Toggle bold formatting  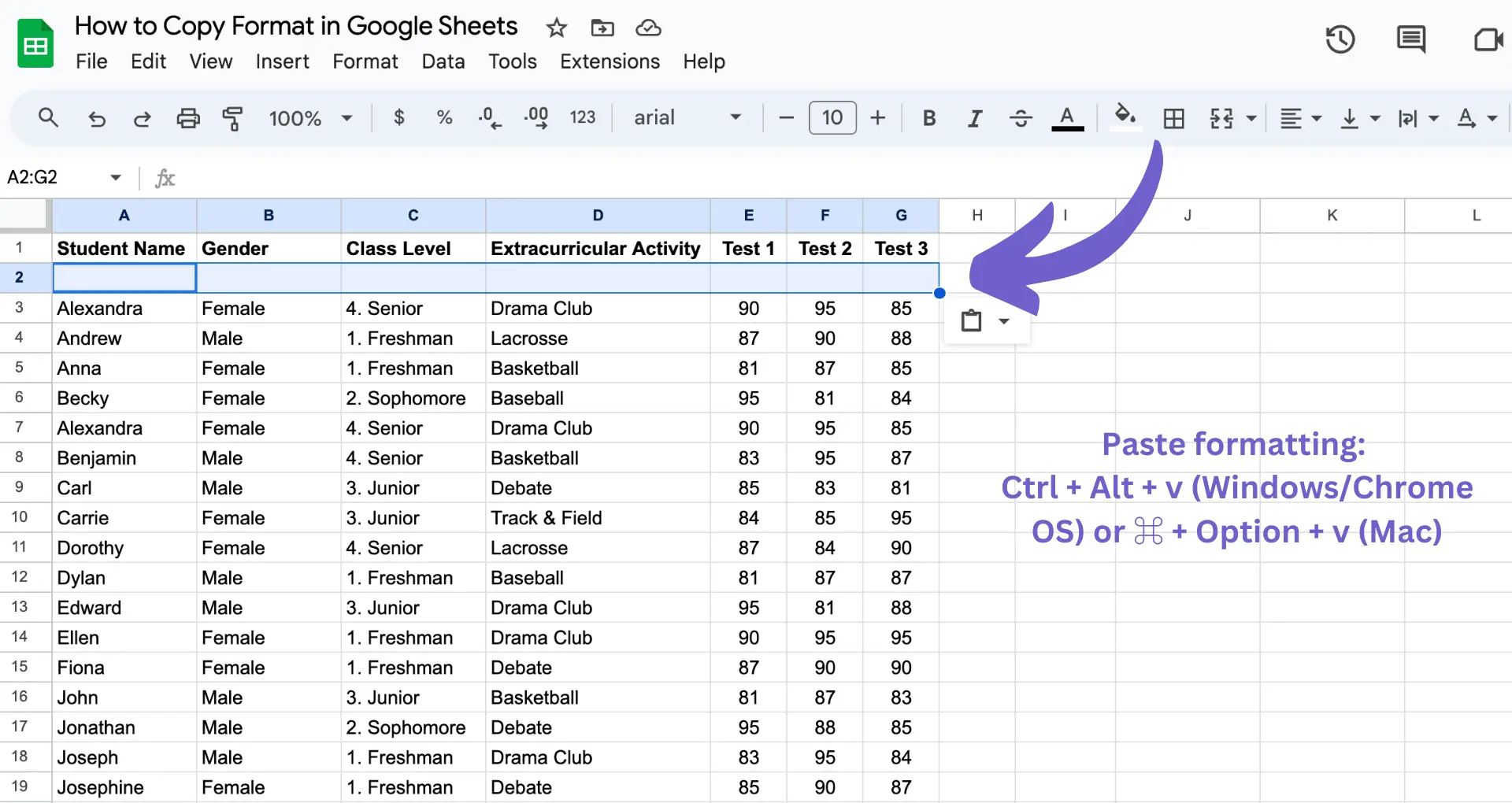click(x=929, y=118)
